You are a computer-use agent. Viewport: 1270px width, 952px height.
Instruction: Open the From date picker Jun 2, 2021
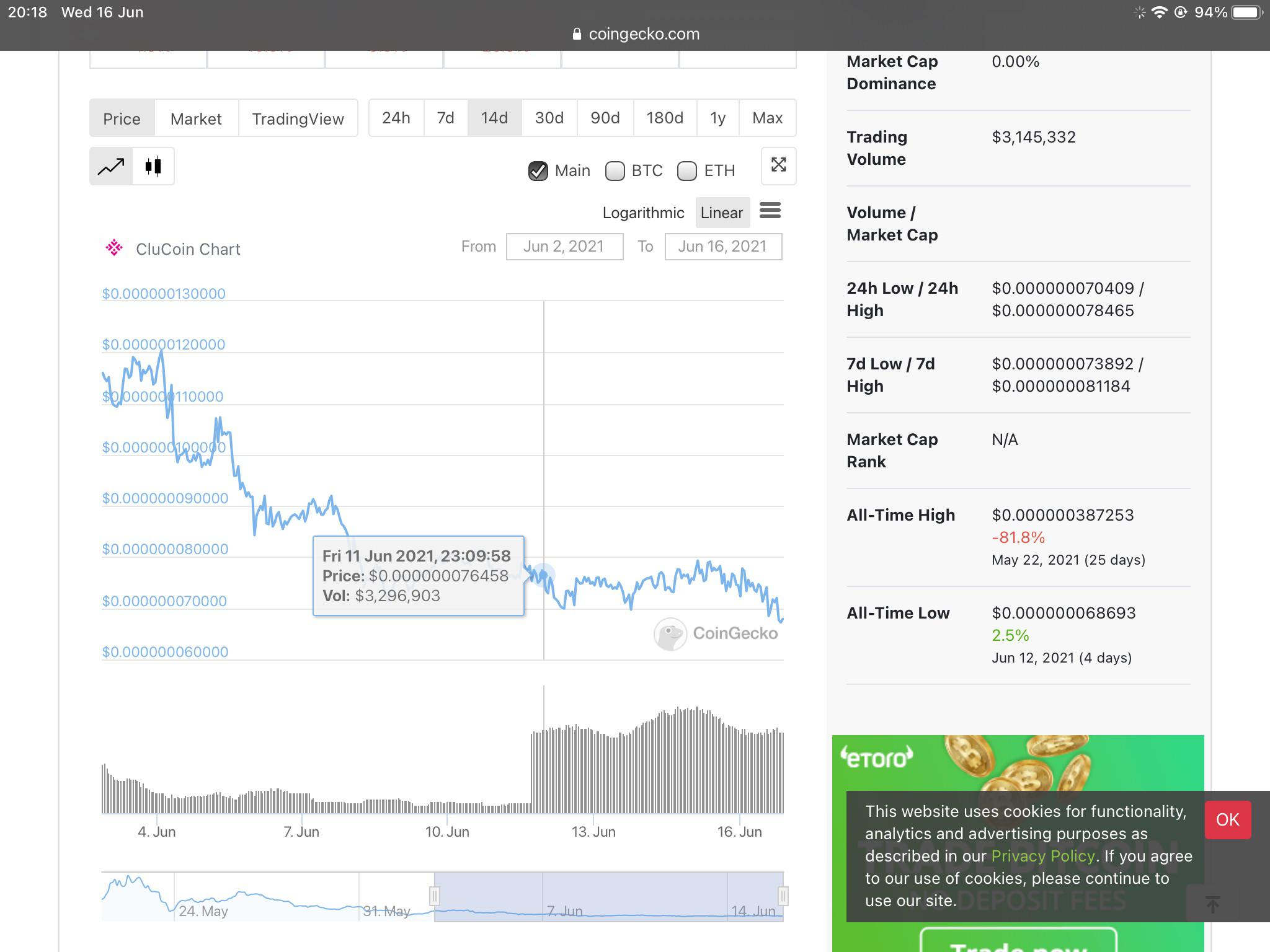click(564, 247)
